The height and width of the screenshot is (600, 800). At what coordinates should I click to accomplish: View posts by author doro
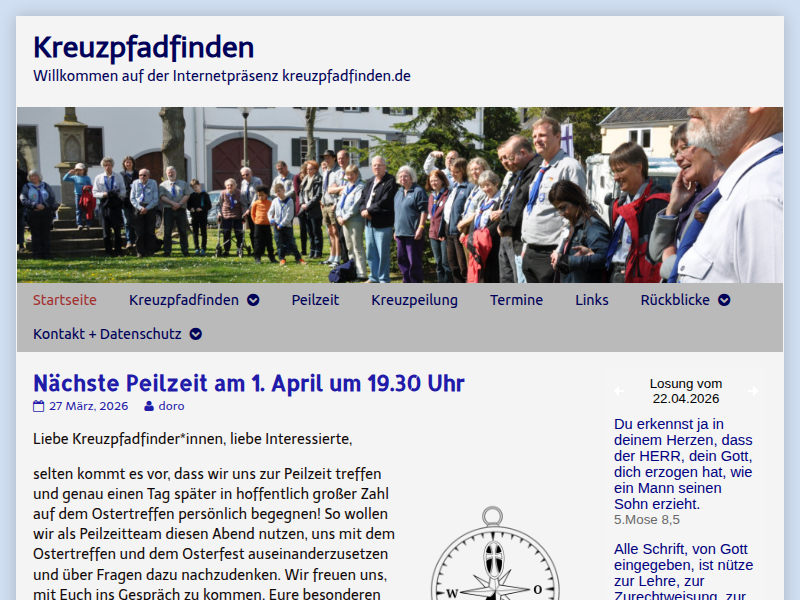(x=171, y=406)
